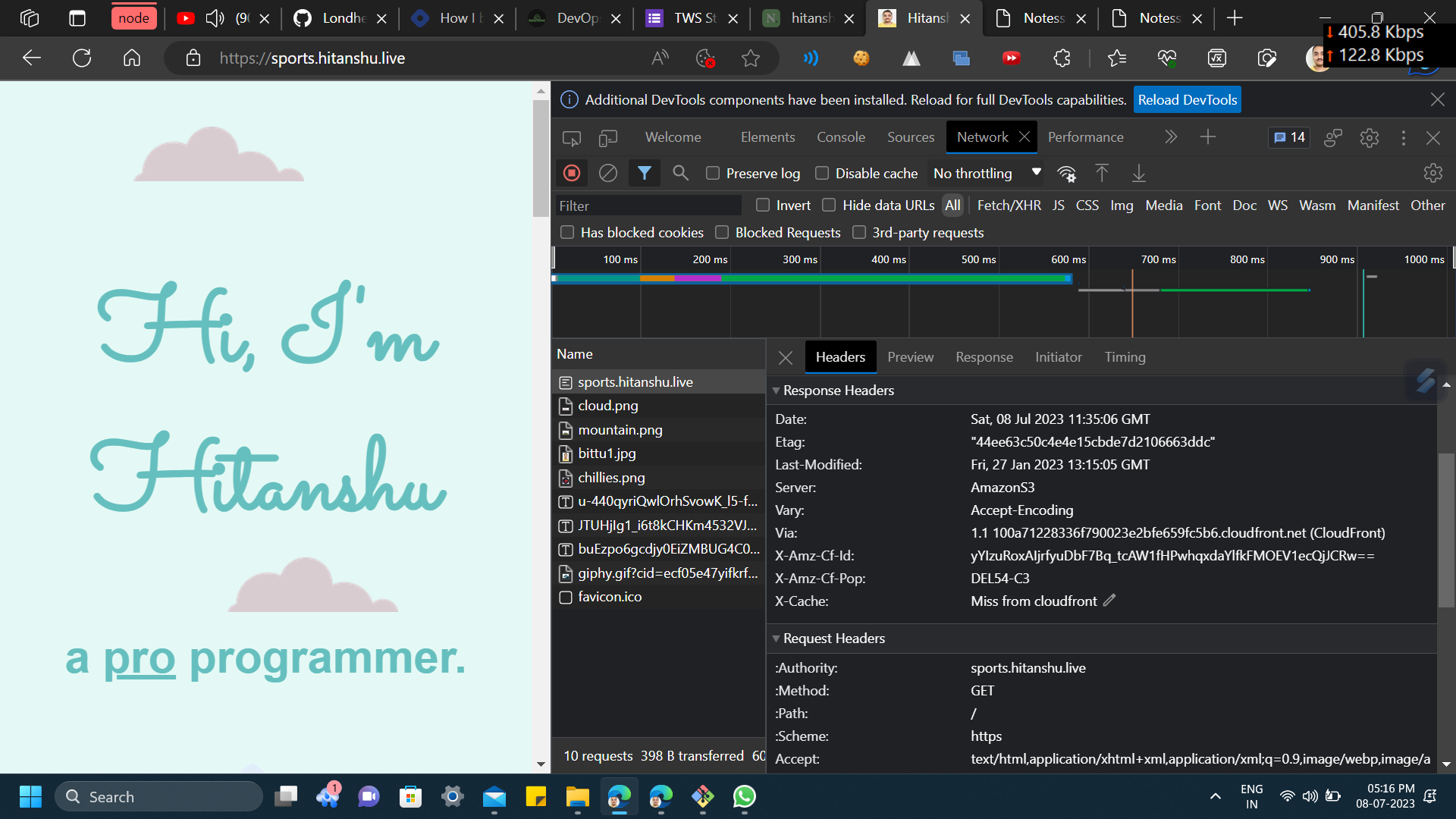Image resolution: width=1456 pixels, height=819 pixels.
Task: Click the Windows taskbar Search box
Action: (159, 797)
